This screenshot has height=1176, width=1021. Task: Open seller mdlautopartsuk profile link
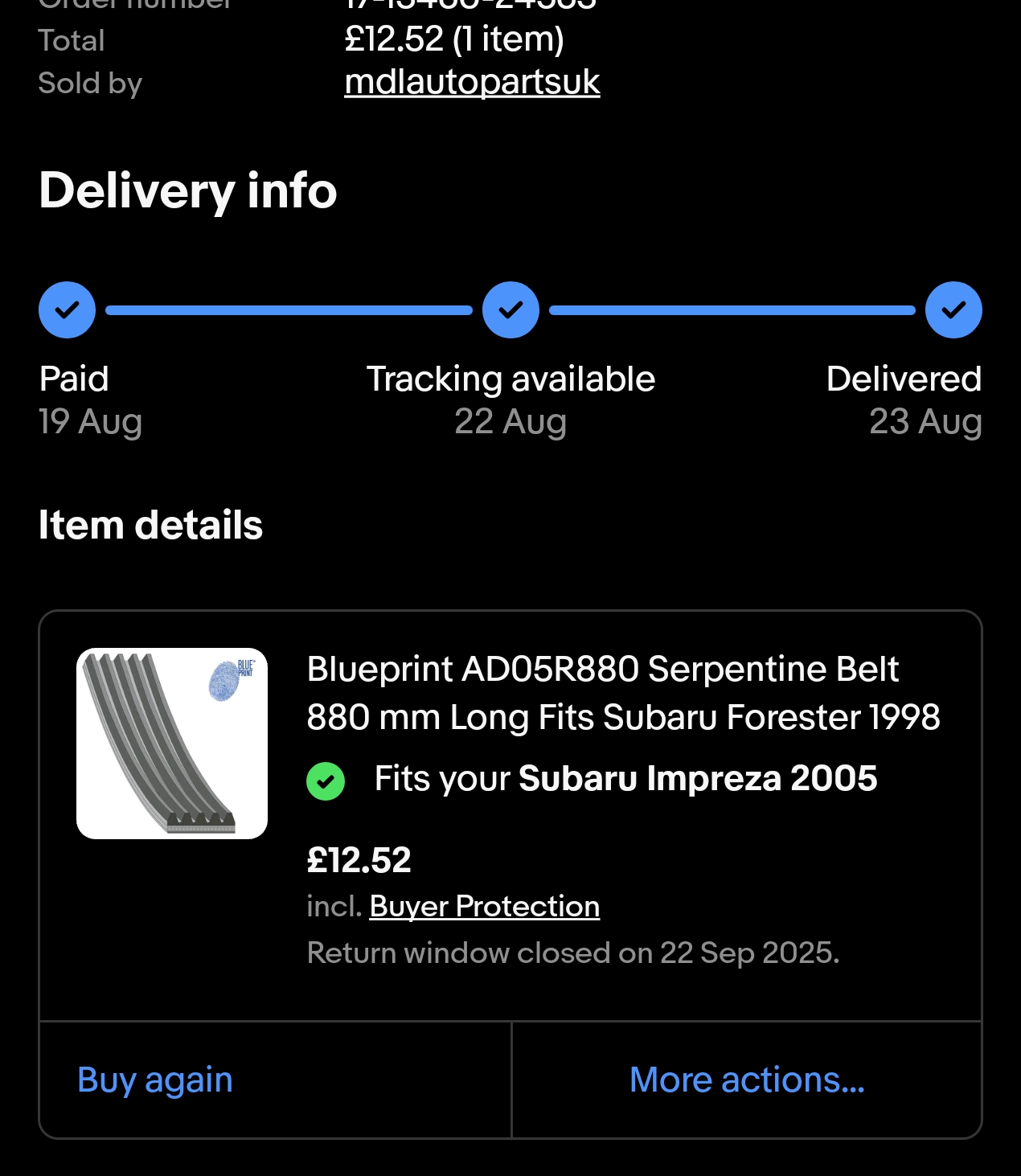[x=472, y=82]
